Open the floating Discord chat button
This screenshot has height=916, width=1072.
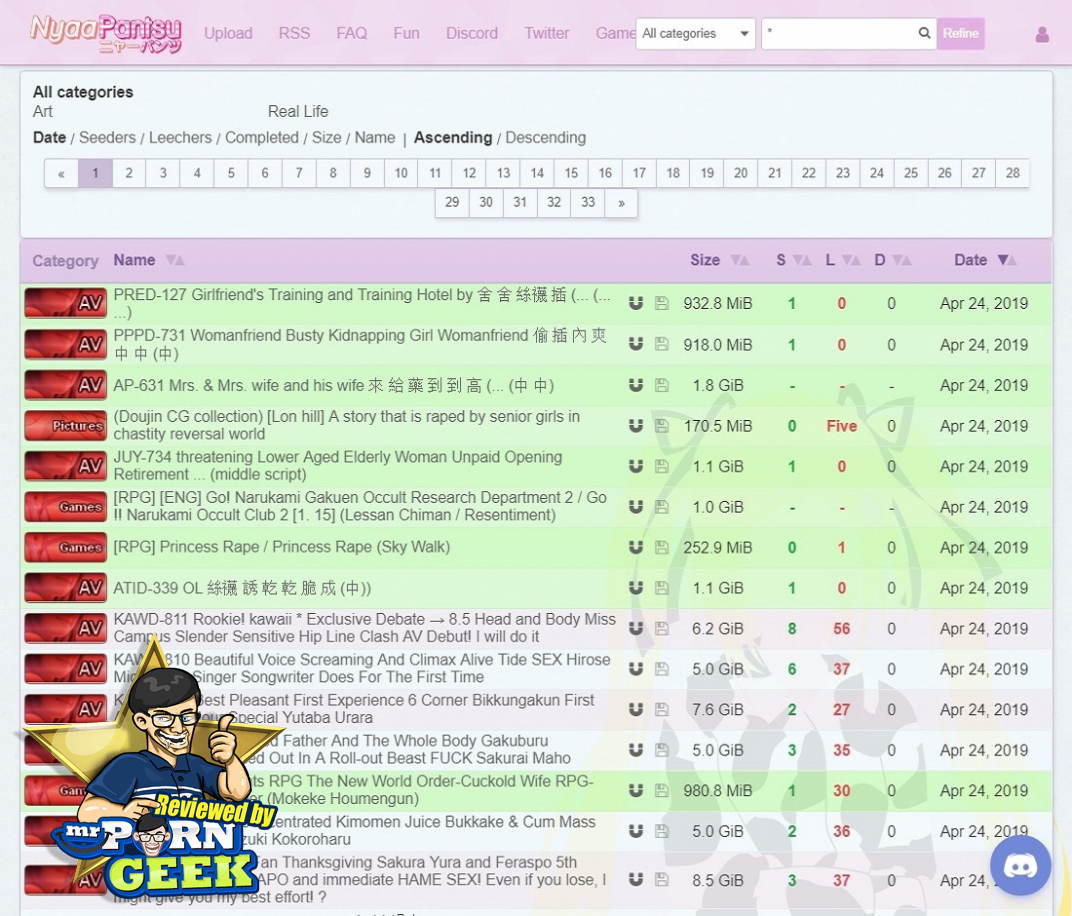coord(1020,865)
